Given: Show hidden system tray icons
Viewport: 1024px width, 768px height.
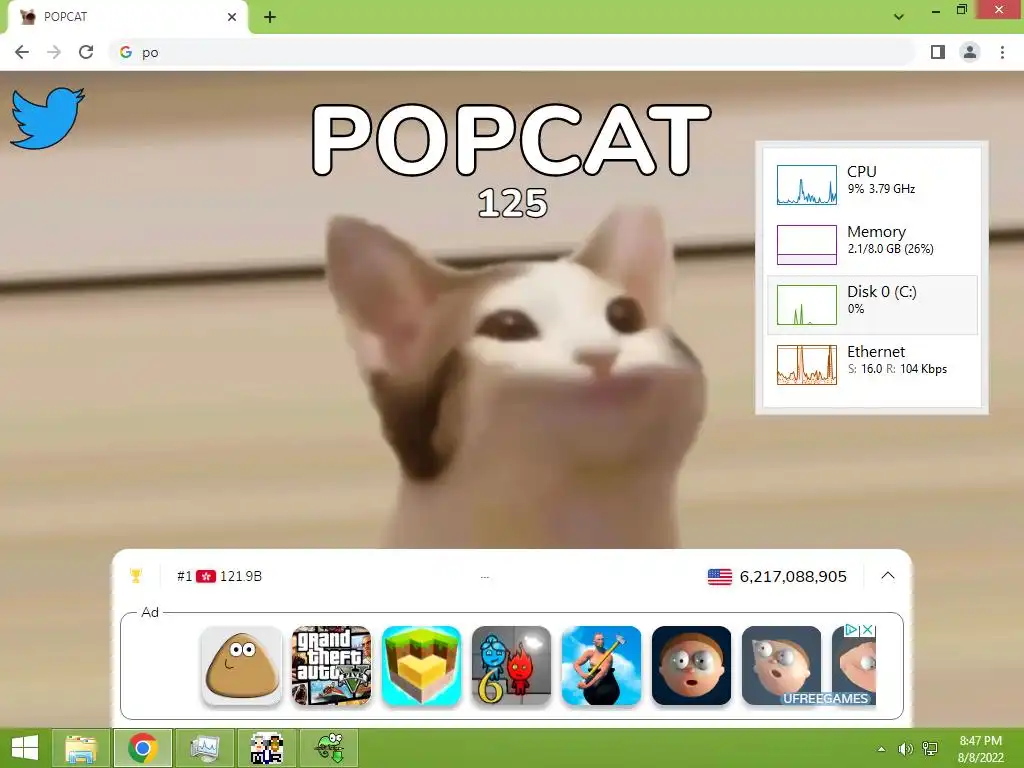Looking at the screenshot, I should click(882, 749).
